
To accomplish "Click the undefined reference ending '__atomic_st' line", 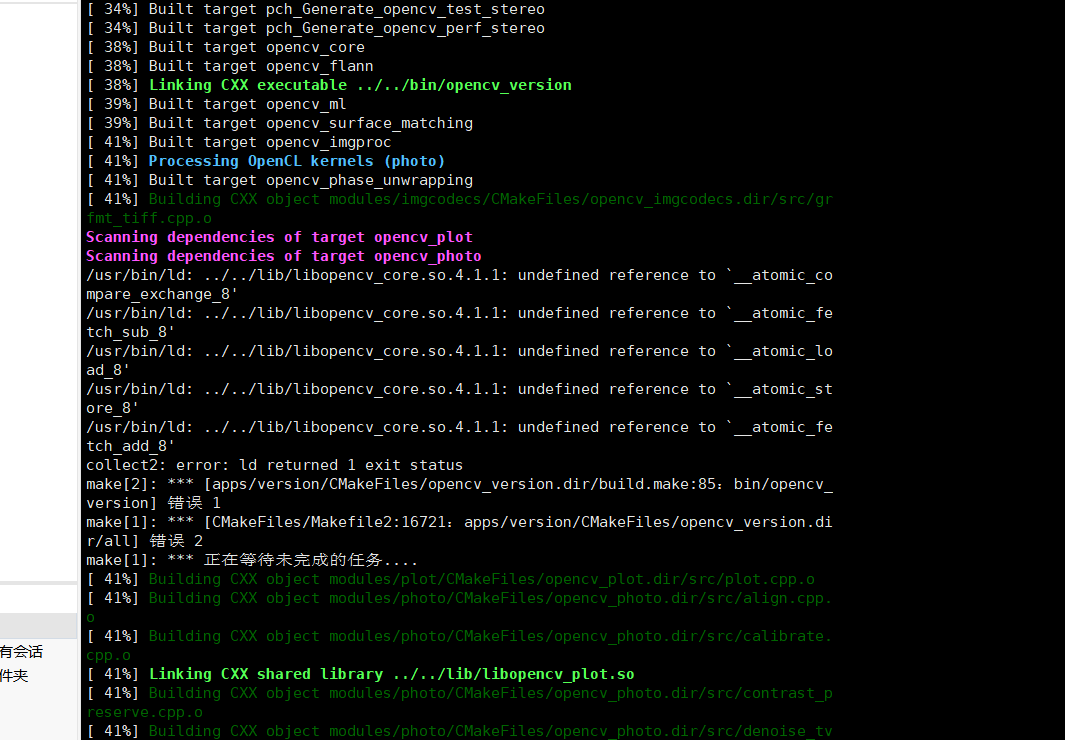I will 459,390.
